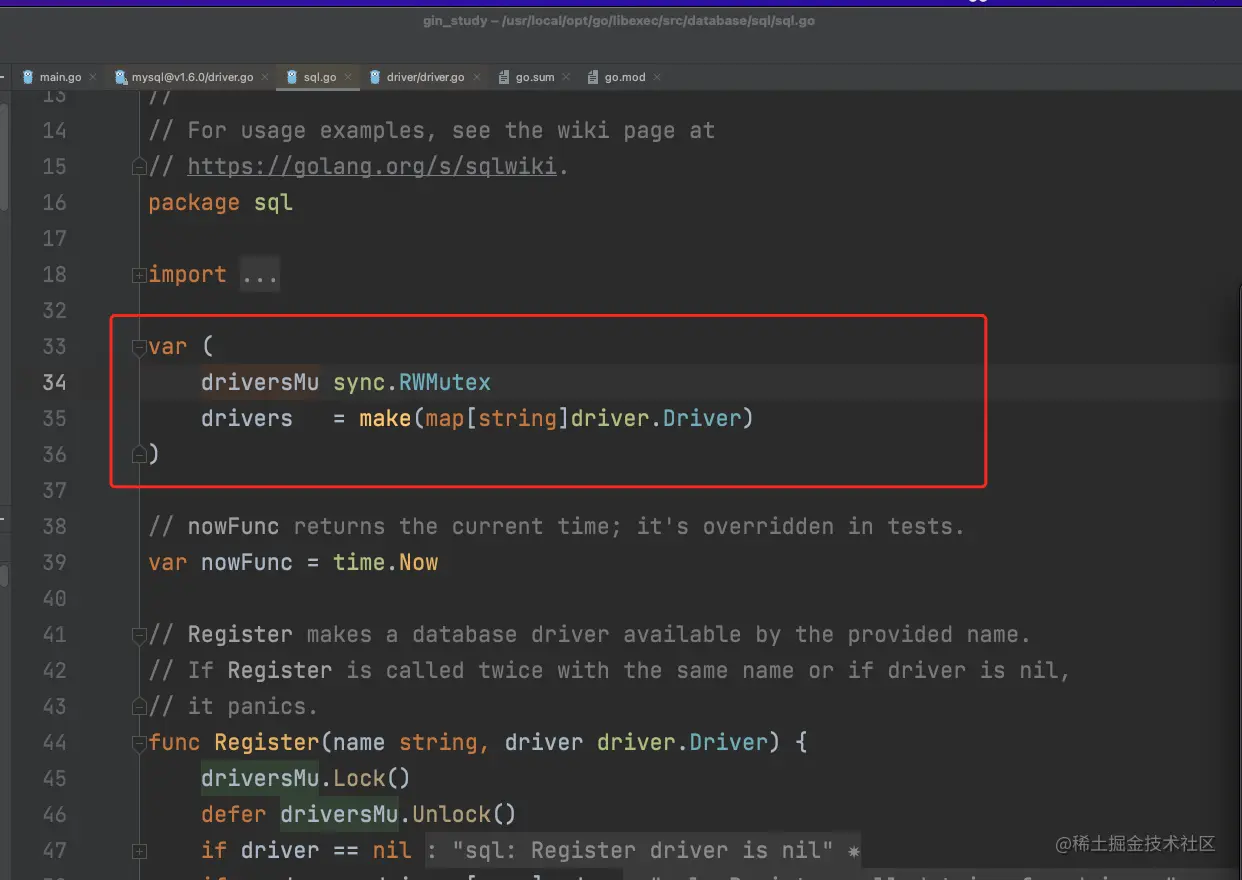Click 'Lock()' call on line 45

pyautogui.click(x=372, y=778)
